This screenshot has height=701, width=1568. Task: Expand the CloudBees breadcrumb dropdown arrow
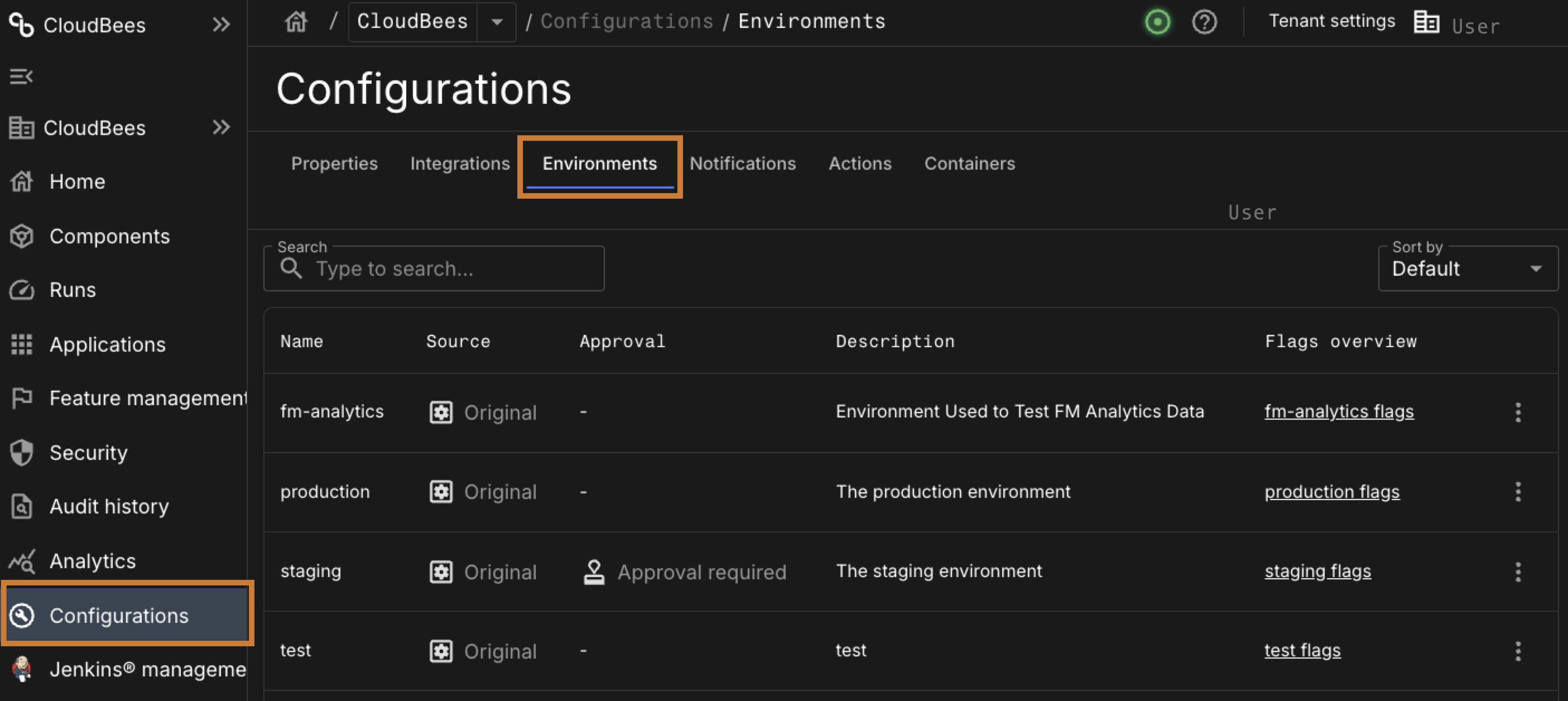pyautogui.click(x=497, y=22)
